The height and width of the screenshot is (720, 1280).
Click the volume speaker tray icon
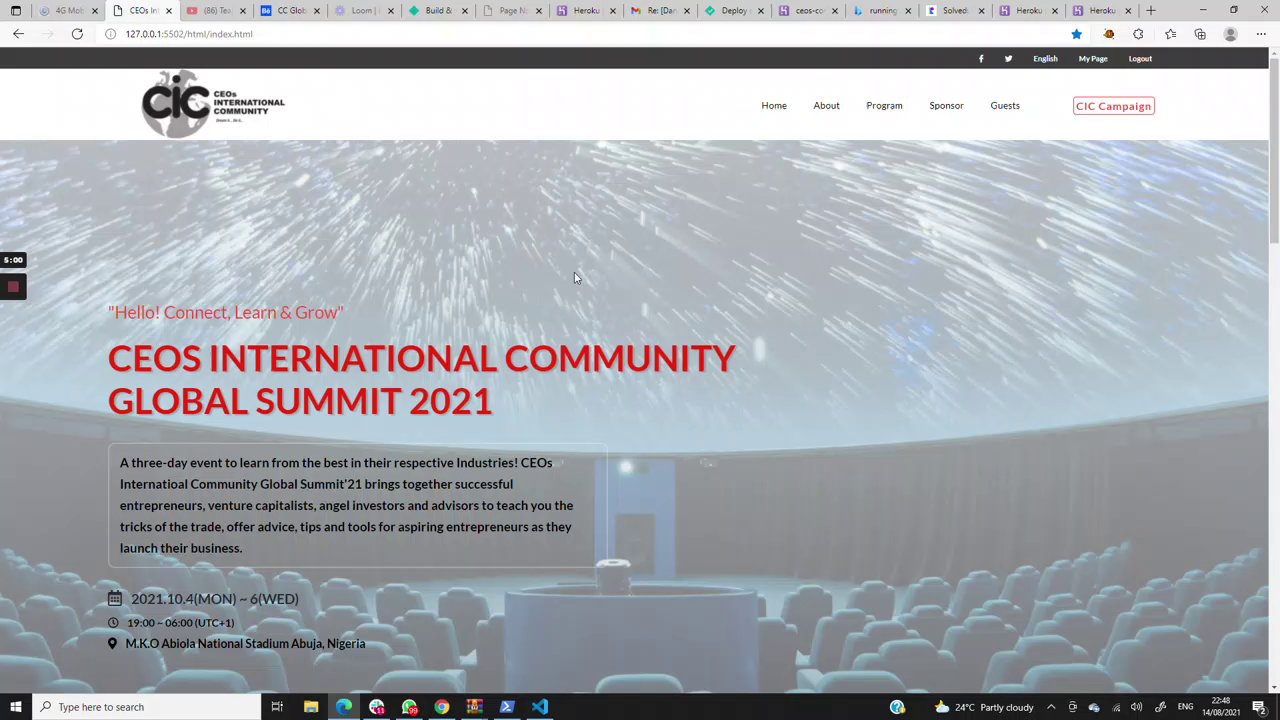(x=1138, y=707)
